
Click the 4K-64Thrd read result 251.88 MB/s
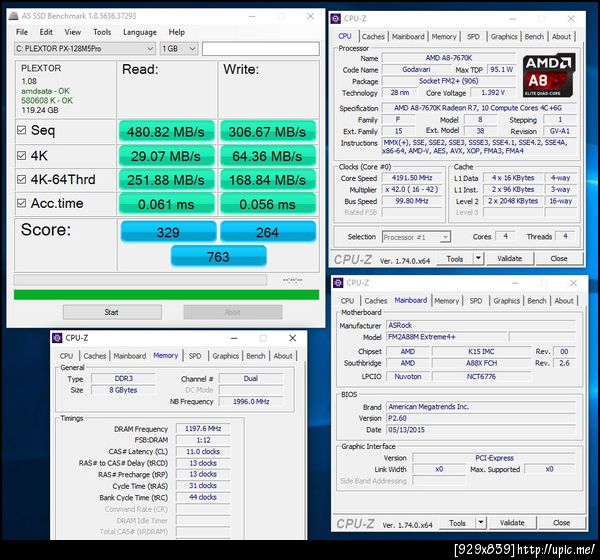[x=166, y=180]
